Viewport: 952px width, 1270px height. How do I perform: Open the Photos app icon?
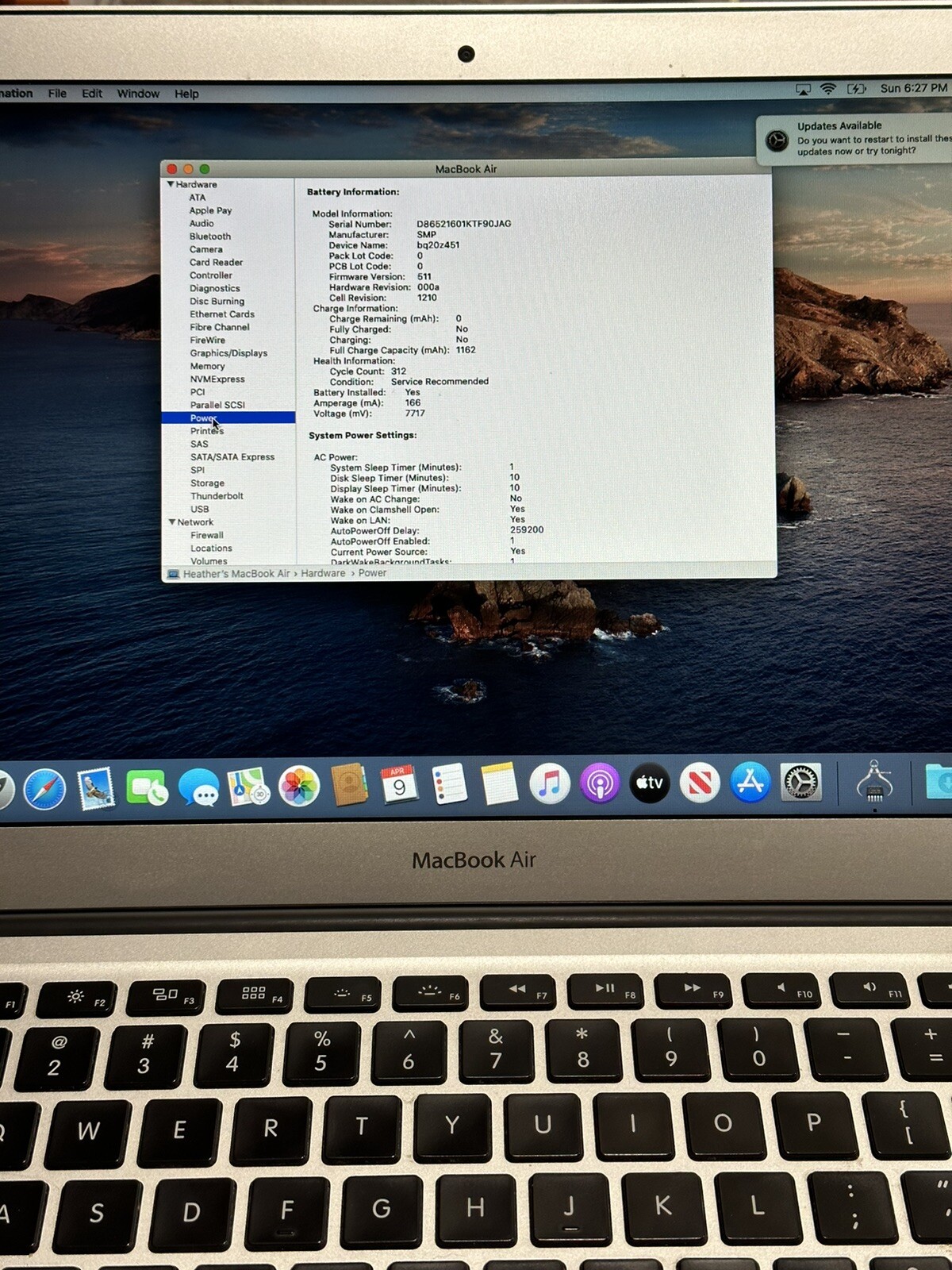pyautogui.click(x=299, y=786)
